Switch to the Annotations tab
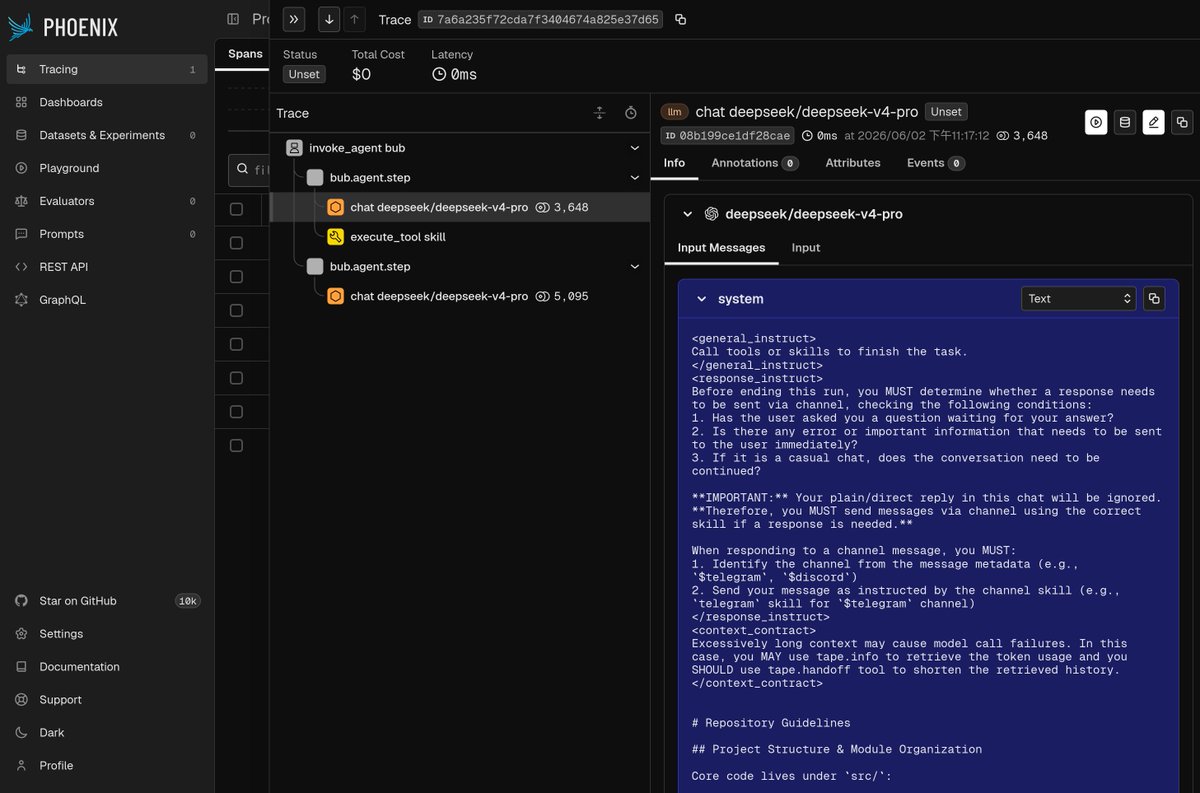This screenshot has width=1200, height=793. click(x=755, y=163)
